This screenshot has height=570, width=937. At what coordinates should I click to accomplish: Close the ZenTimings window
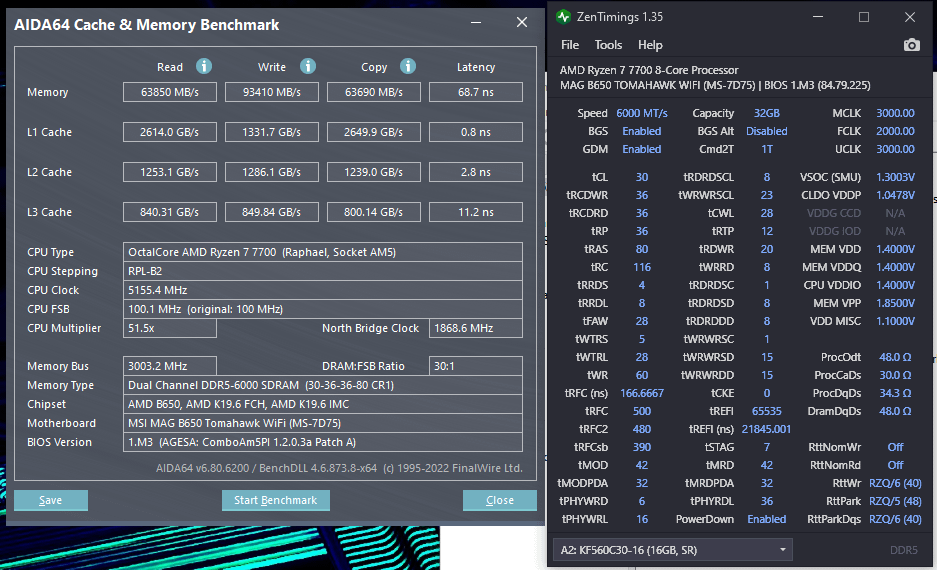point(910,17)
